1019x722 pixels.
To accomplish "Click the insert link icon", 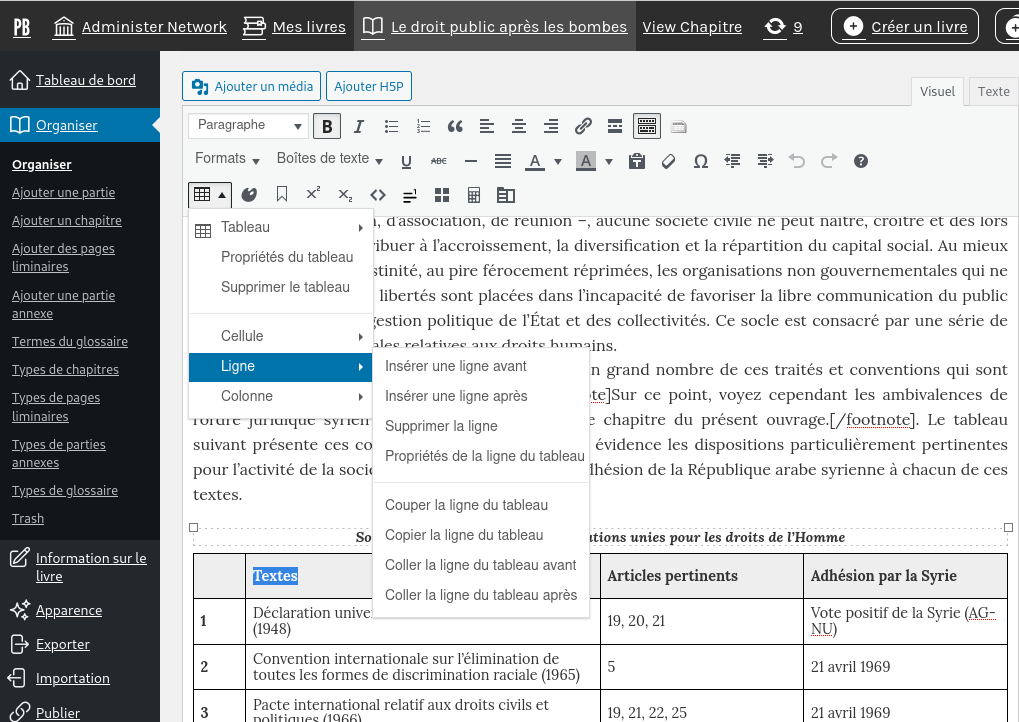I will coord(583,126).
